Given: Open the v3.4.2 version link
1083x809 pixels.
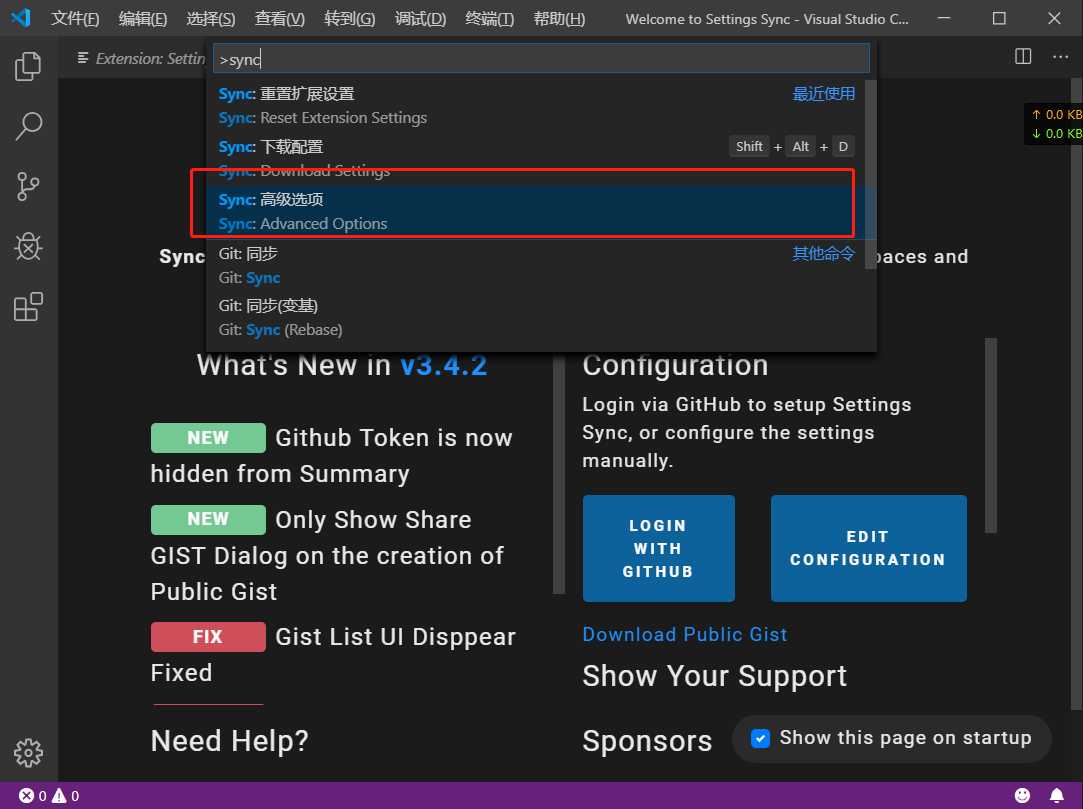Looking at the screenshot, I should pos(443,365).
